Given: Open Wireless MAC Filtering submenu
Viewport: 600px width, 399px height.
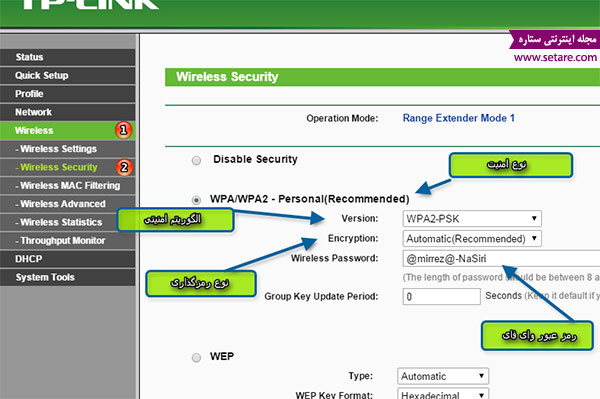Looking at the screenshot, I should point(67,186).
